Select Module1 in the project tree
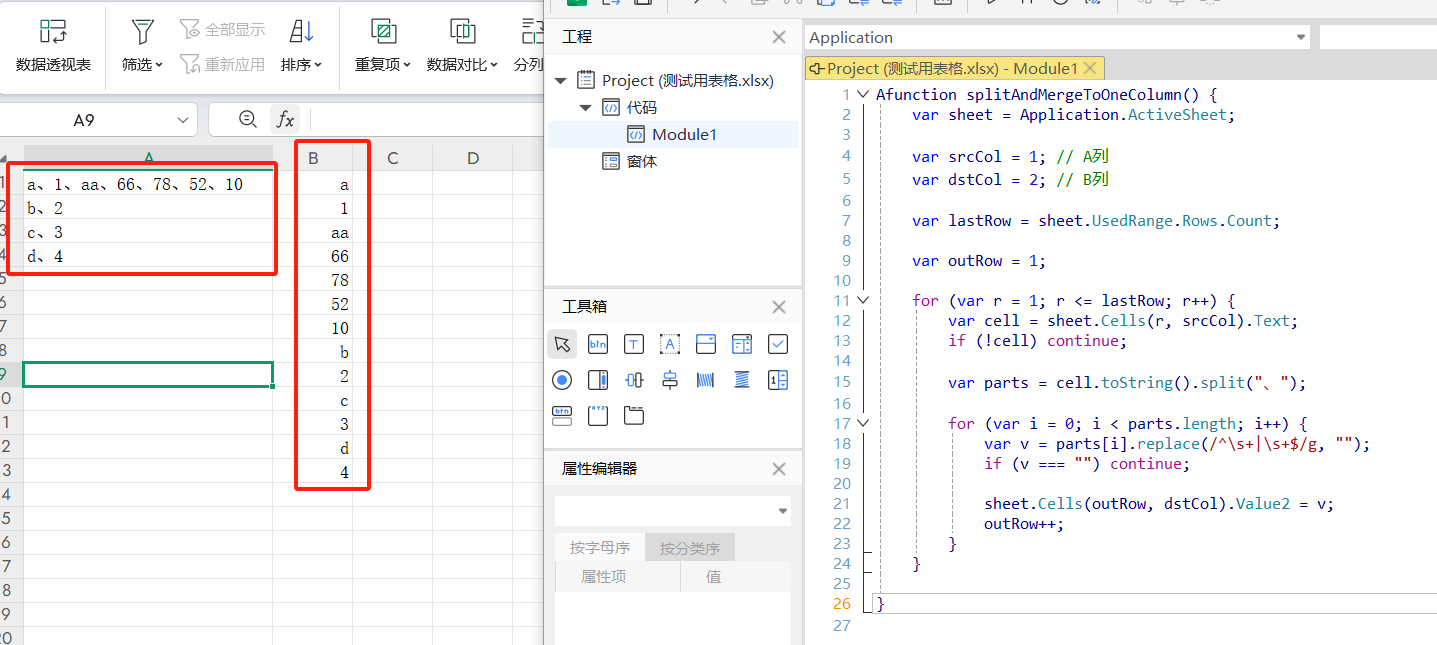1437x645 pixels. click(684, 135)
